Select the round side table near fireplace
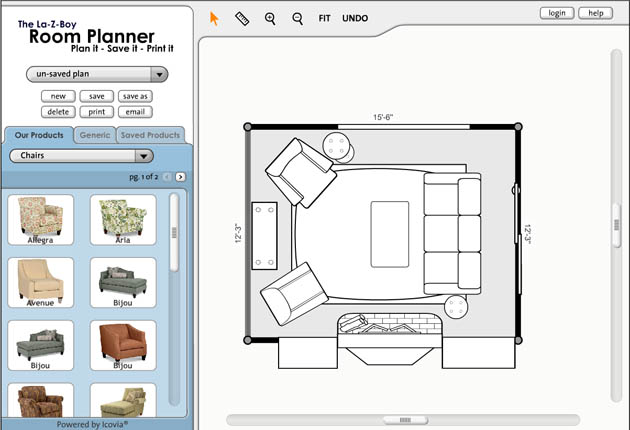 456,307
